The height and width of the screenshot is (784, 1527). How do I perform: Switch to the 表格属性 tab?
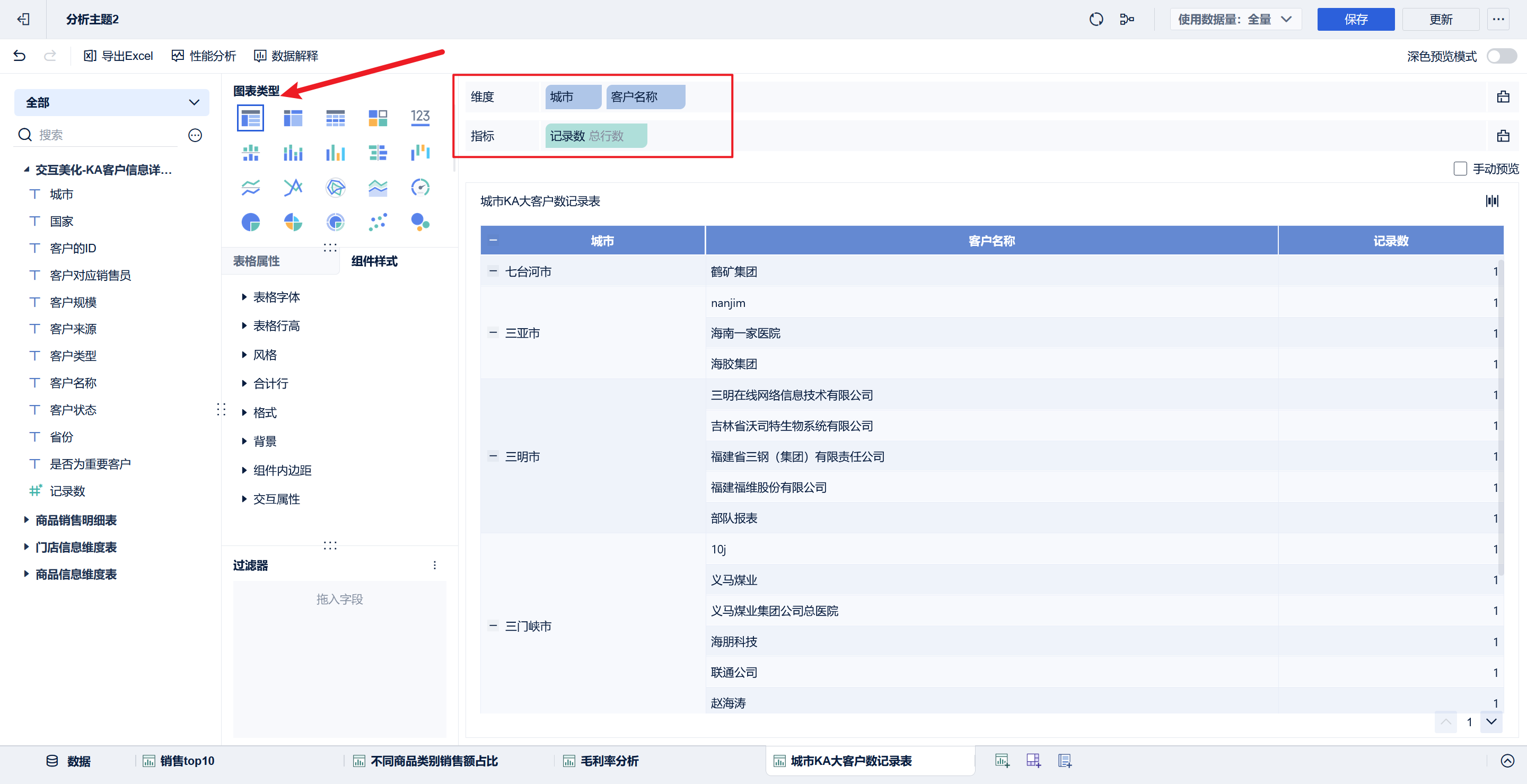point(256,261)
